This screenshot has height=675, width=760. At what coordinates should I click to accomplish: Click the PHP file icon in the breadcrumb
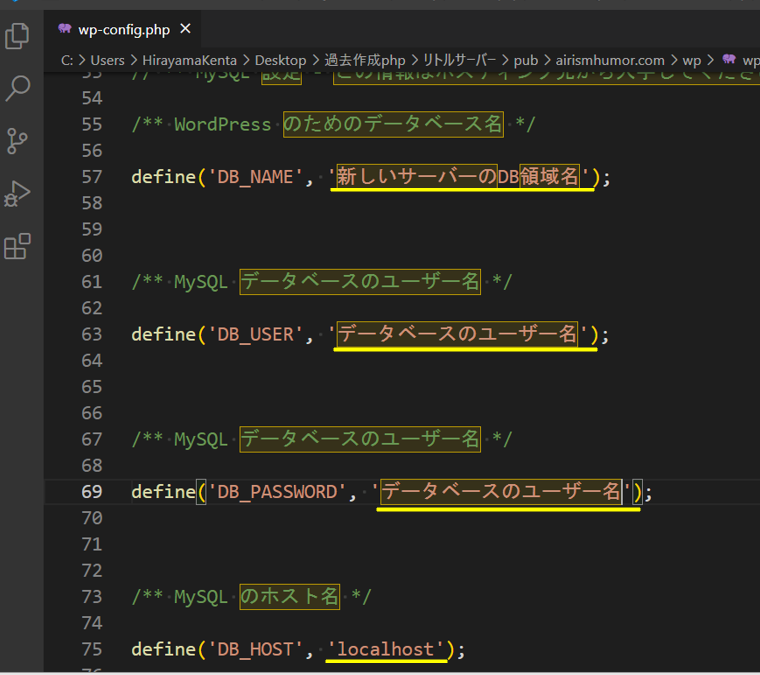click(728, 59)
